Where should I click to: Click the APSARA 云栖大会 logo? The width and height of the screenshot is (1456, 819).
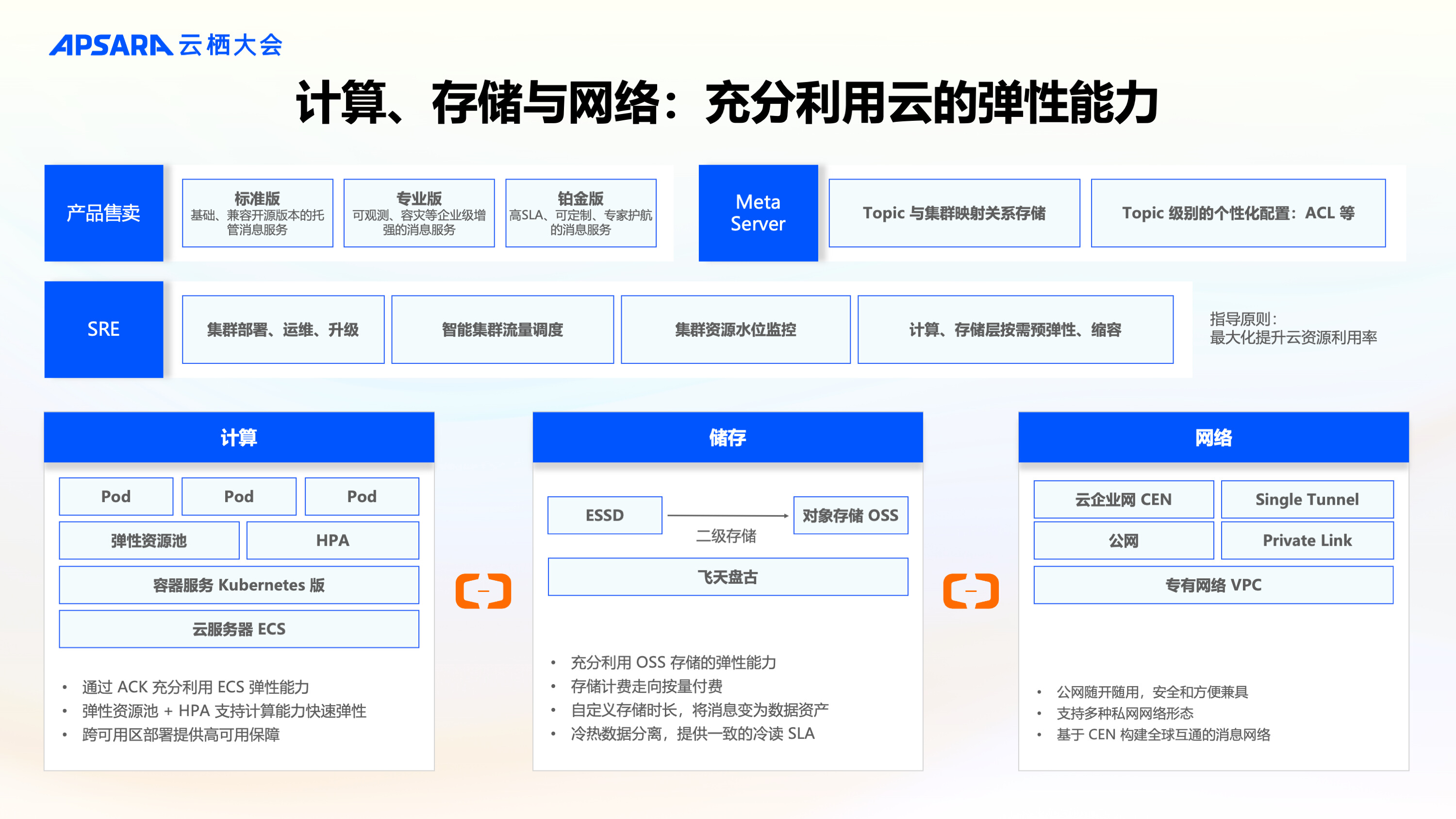(x=165, y=45)
